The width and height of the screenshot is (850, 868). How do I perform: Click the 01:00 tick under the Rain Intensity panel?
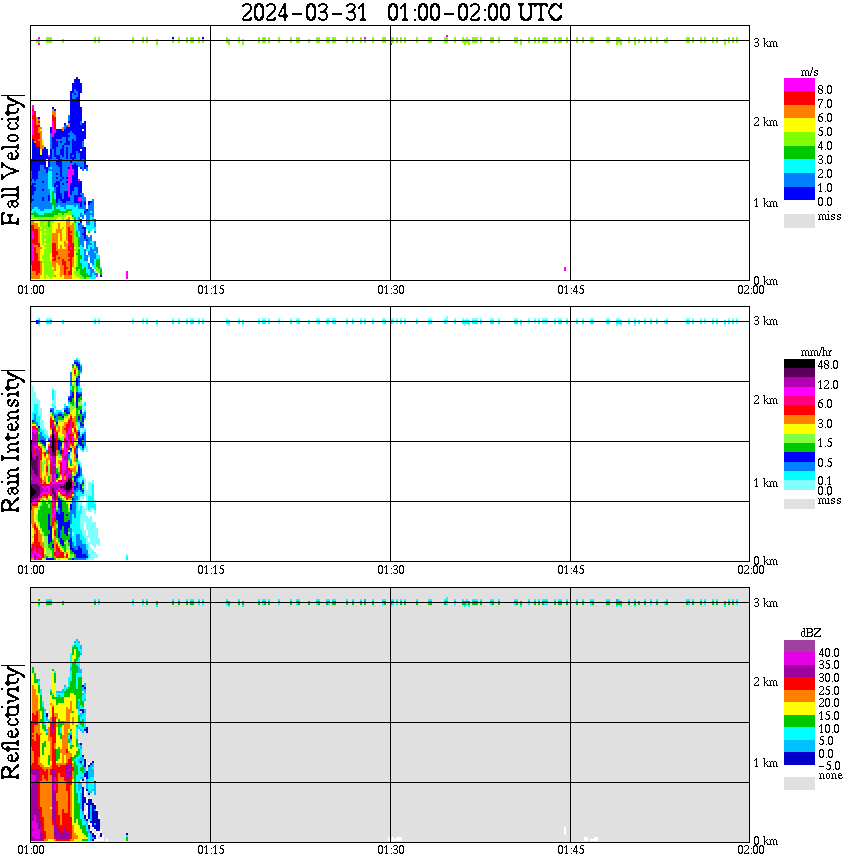click(31, 570)
